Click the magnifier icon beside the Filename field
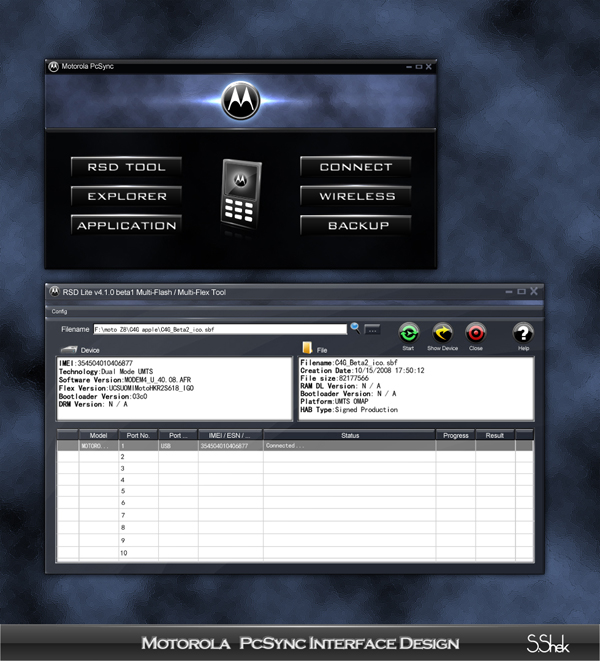Viewport: 600px width, 661px height. (x=355, y=327)
